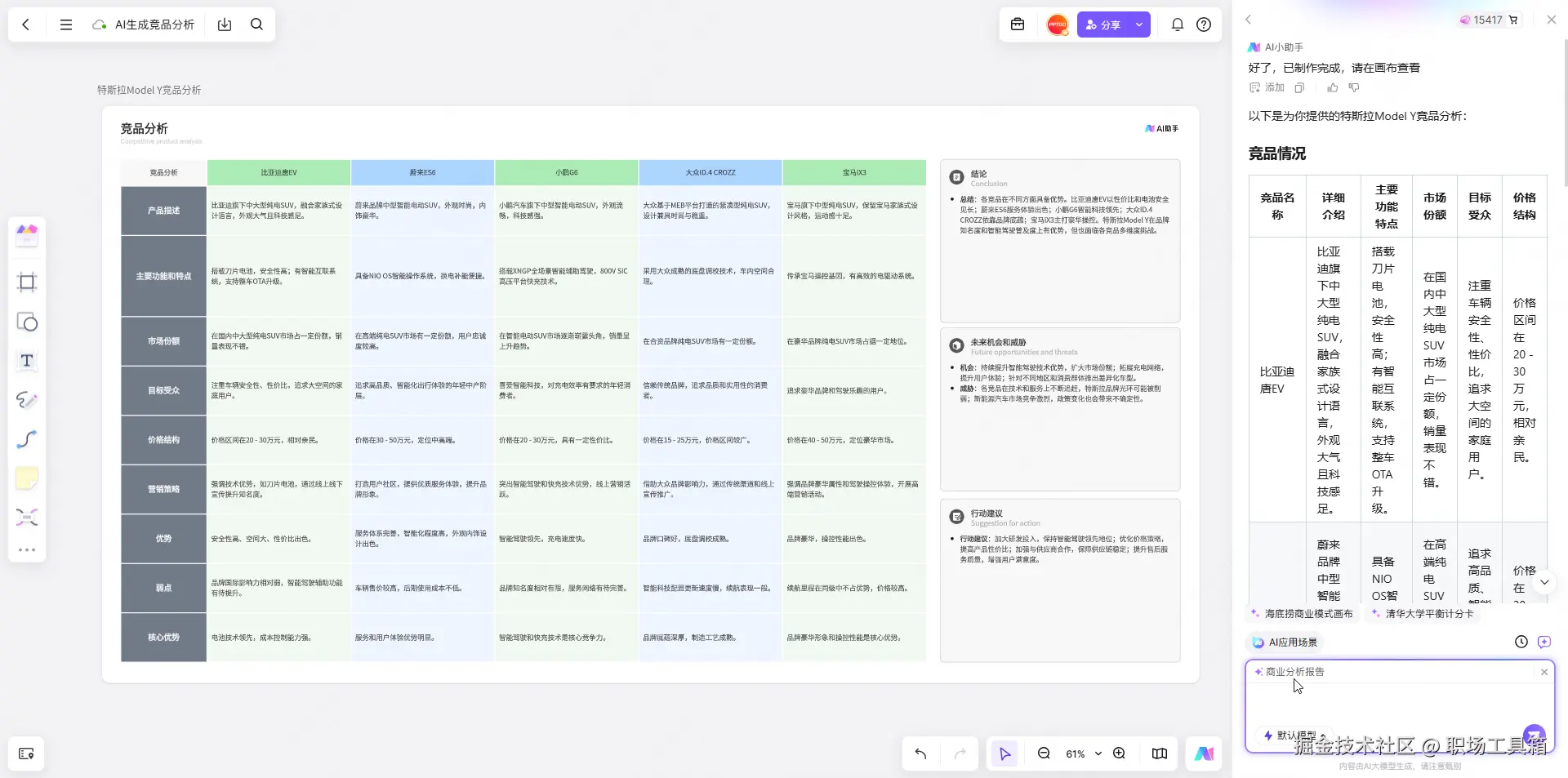
Task: Select suggestion 清华大学平衡计分卡
Action: pos(1423,613)
